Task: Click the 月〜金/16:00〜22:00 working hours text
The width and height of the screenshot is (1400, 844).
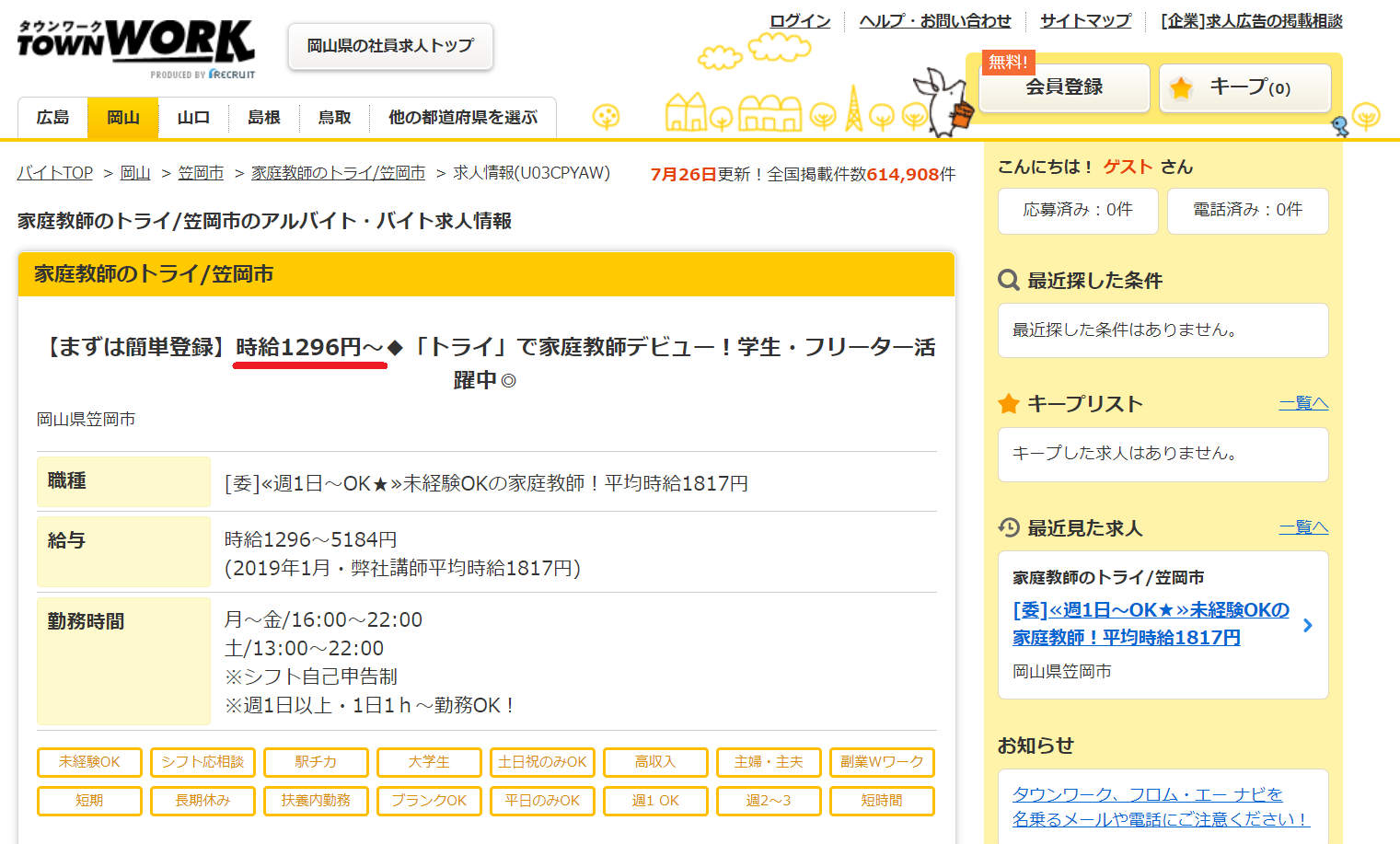Action: pos(323,620)
